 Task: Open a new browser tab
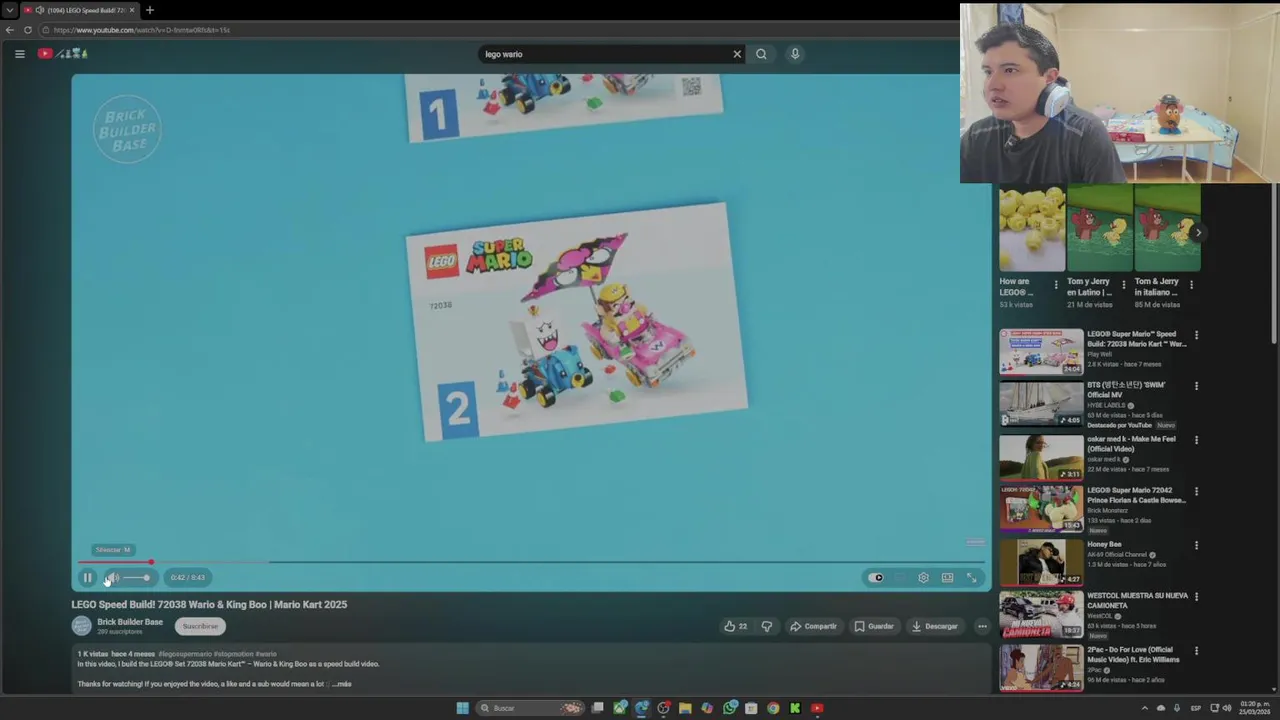pyautogui.click(x=150, y=10)
